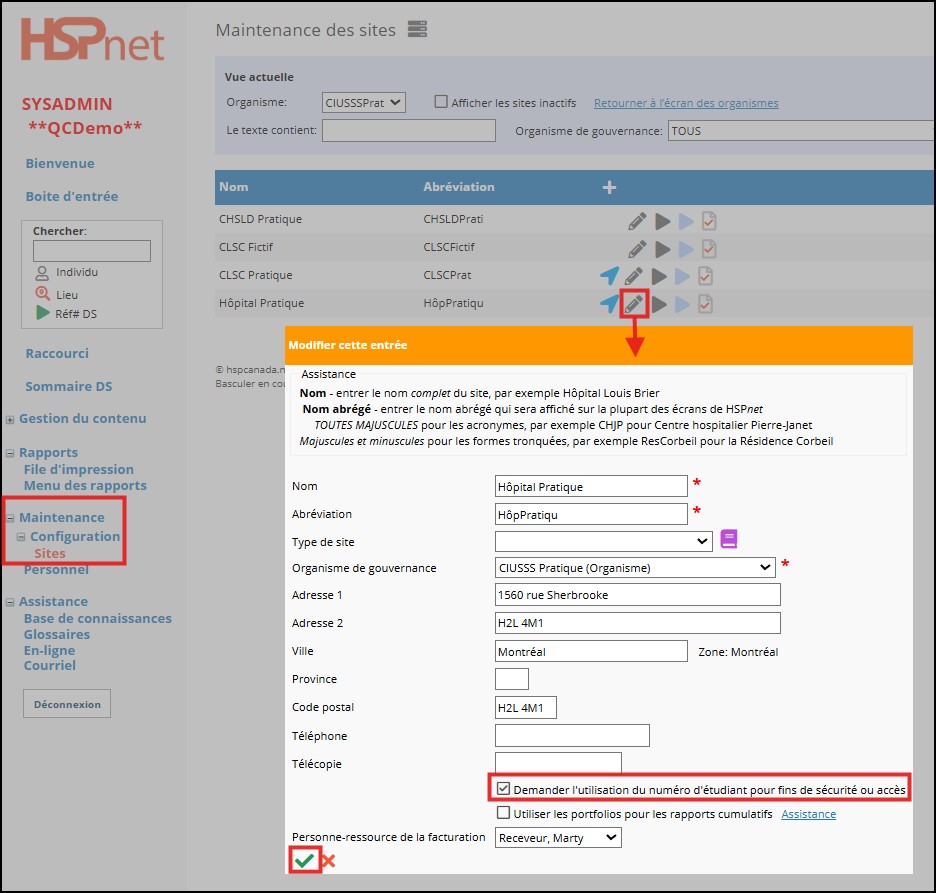Click the checklist icon for CHSLD Pratique row

point(708,221)
